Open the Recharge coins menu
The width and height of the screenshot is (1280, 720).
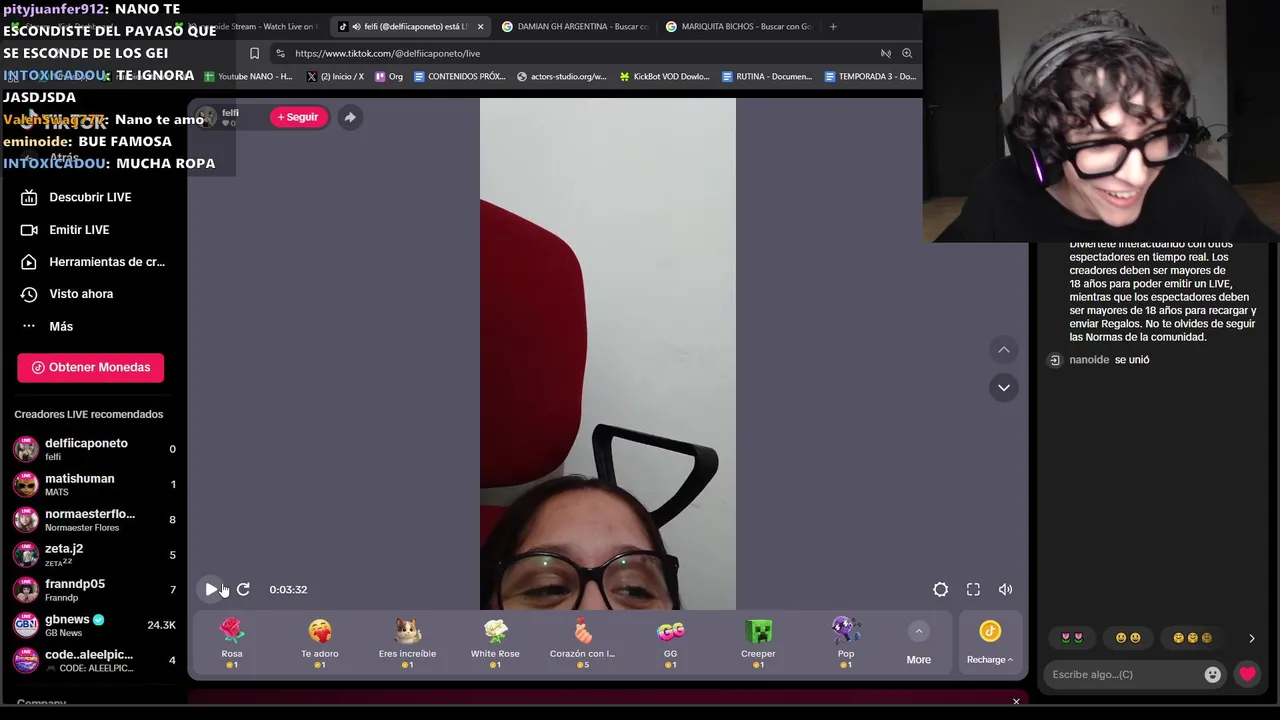coord(990,644)
